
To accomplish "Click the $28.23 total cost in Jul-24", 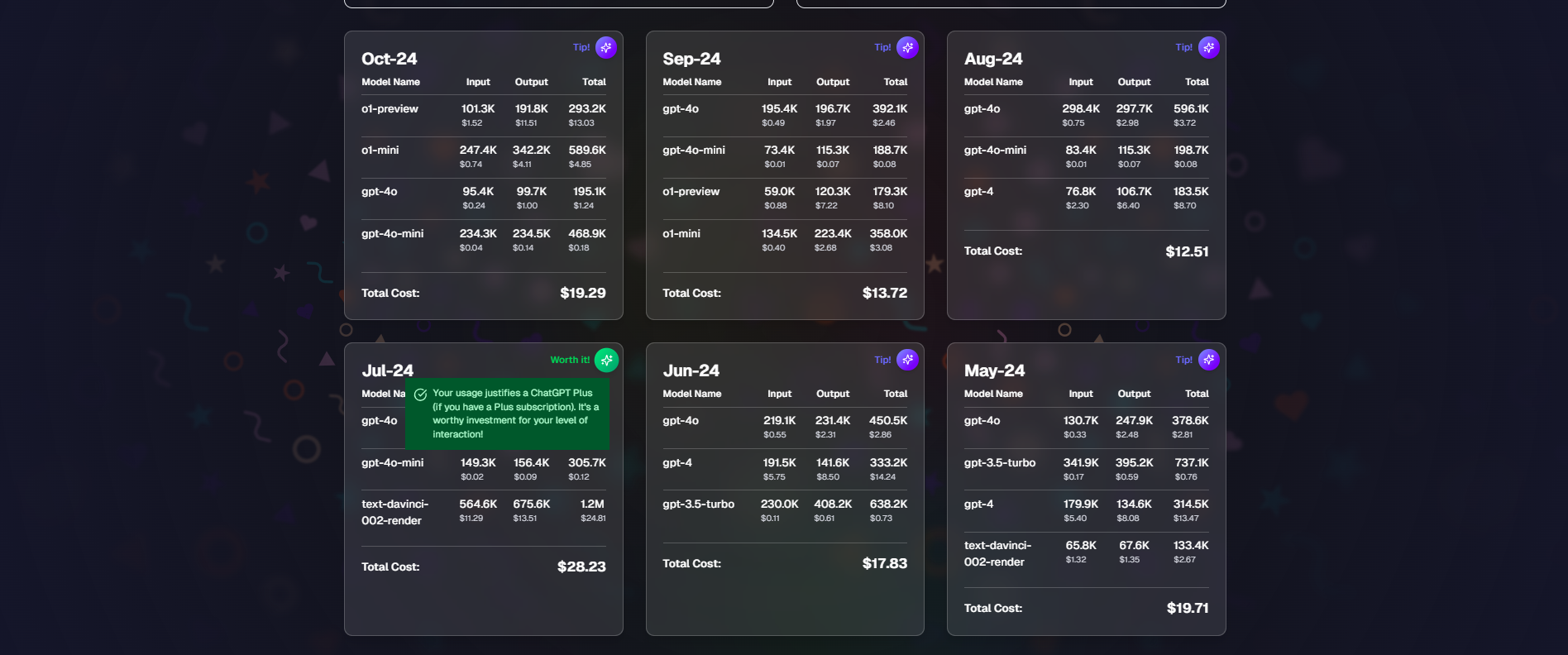I will (581, 567).
